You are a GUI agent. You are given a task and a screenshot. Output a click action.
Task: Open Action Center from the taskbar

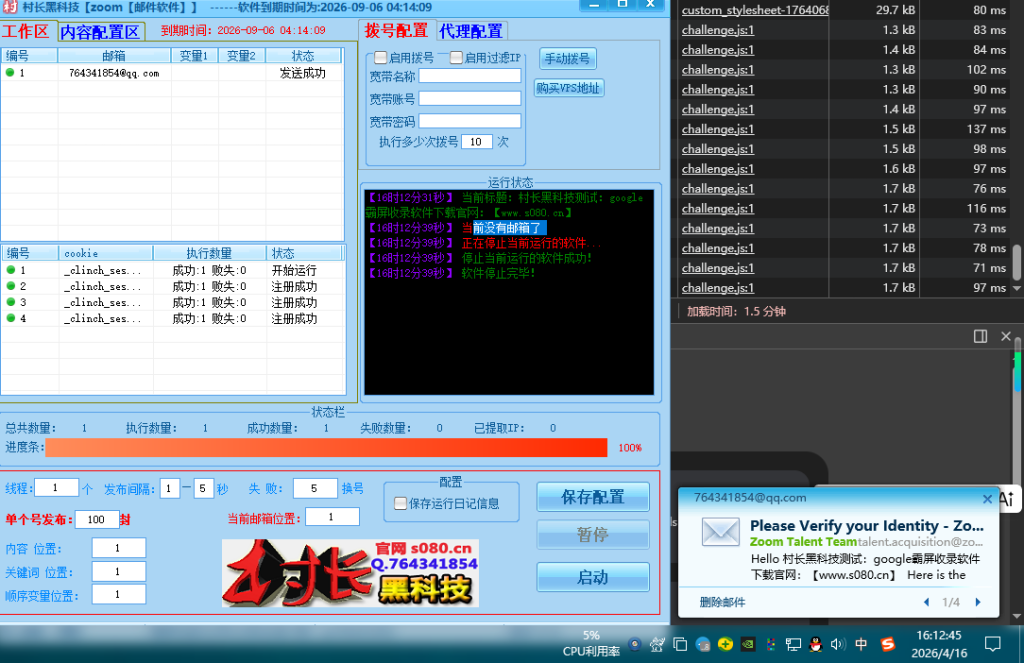(993, 645)
